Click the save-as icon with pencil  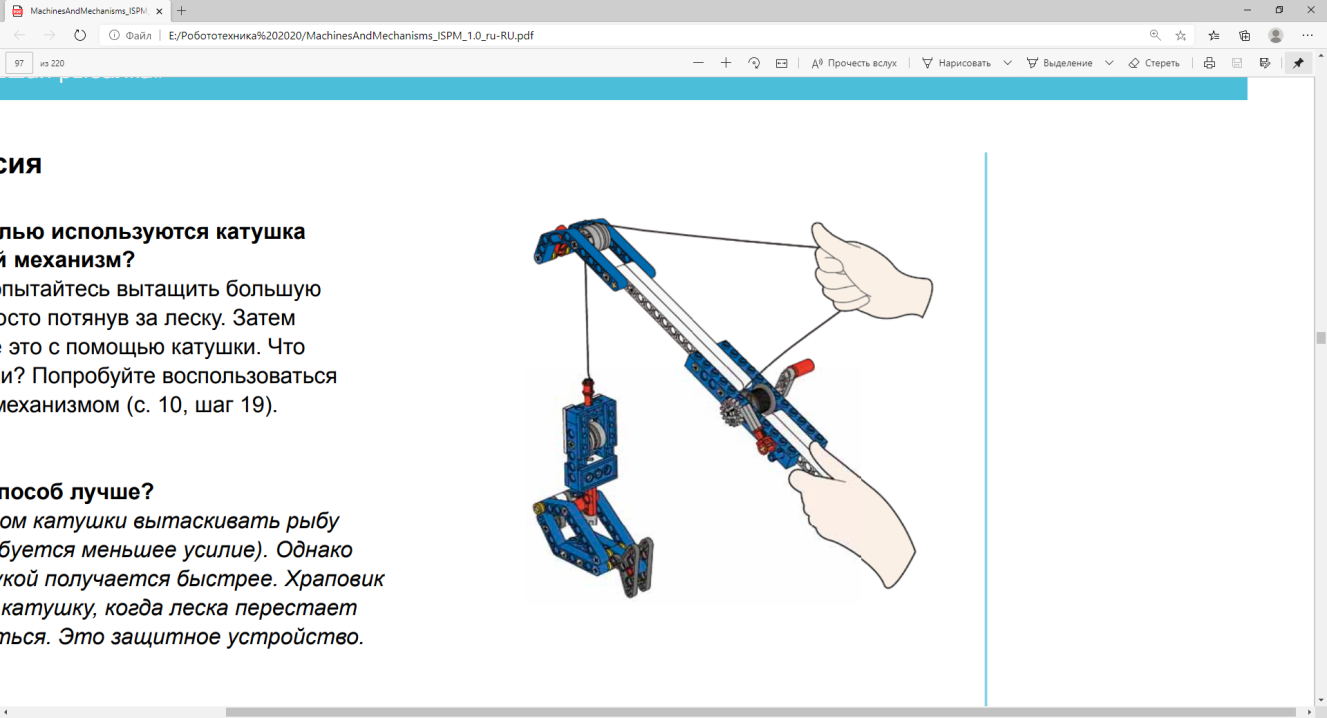pyautogui.click(x=1265, y=63)
